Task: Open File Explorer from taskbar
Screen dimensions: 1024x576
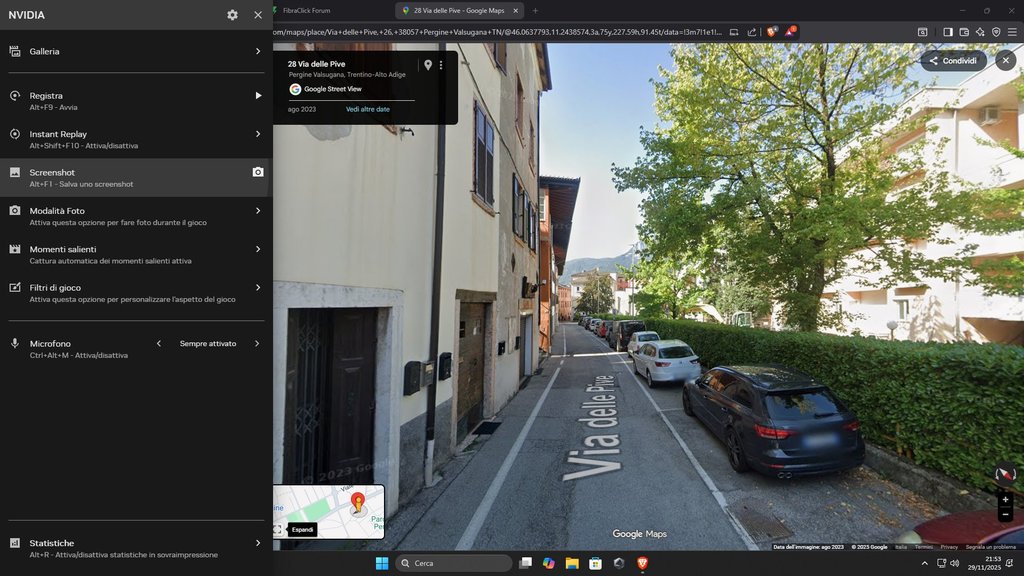Action: coord(572,563)
